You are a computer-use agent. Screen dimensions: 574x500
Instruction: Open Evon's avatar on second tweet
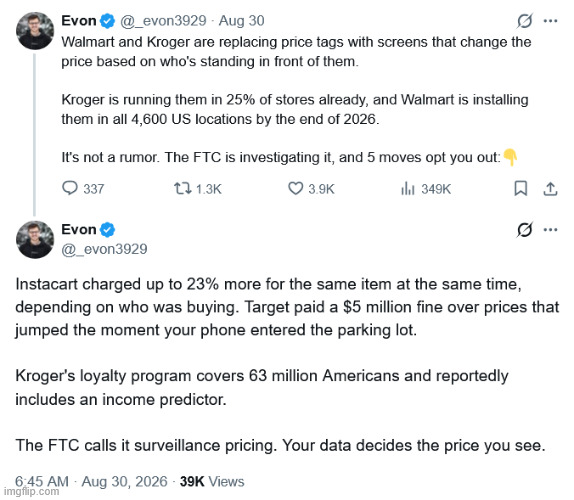click(x=35, y=240)
